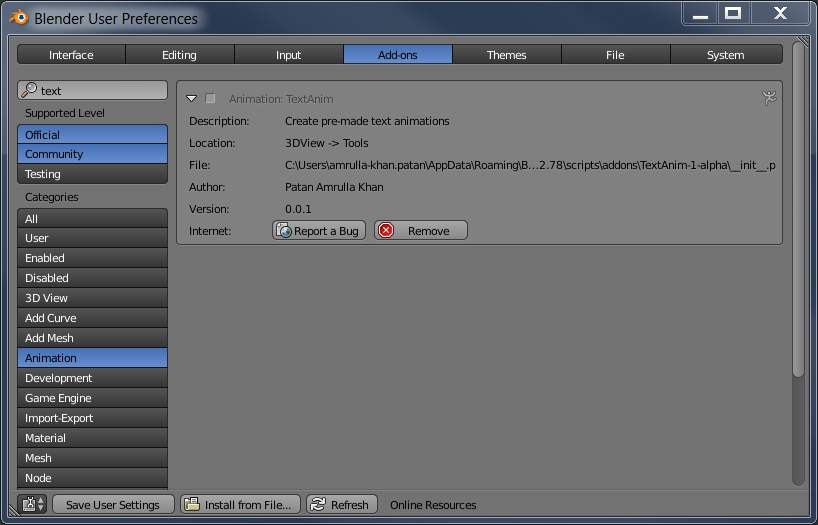Click the Report a Bug button
818x525 pixels.
(319, 230)
